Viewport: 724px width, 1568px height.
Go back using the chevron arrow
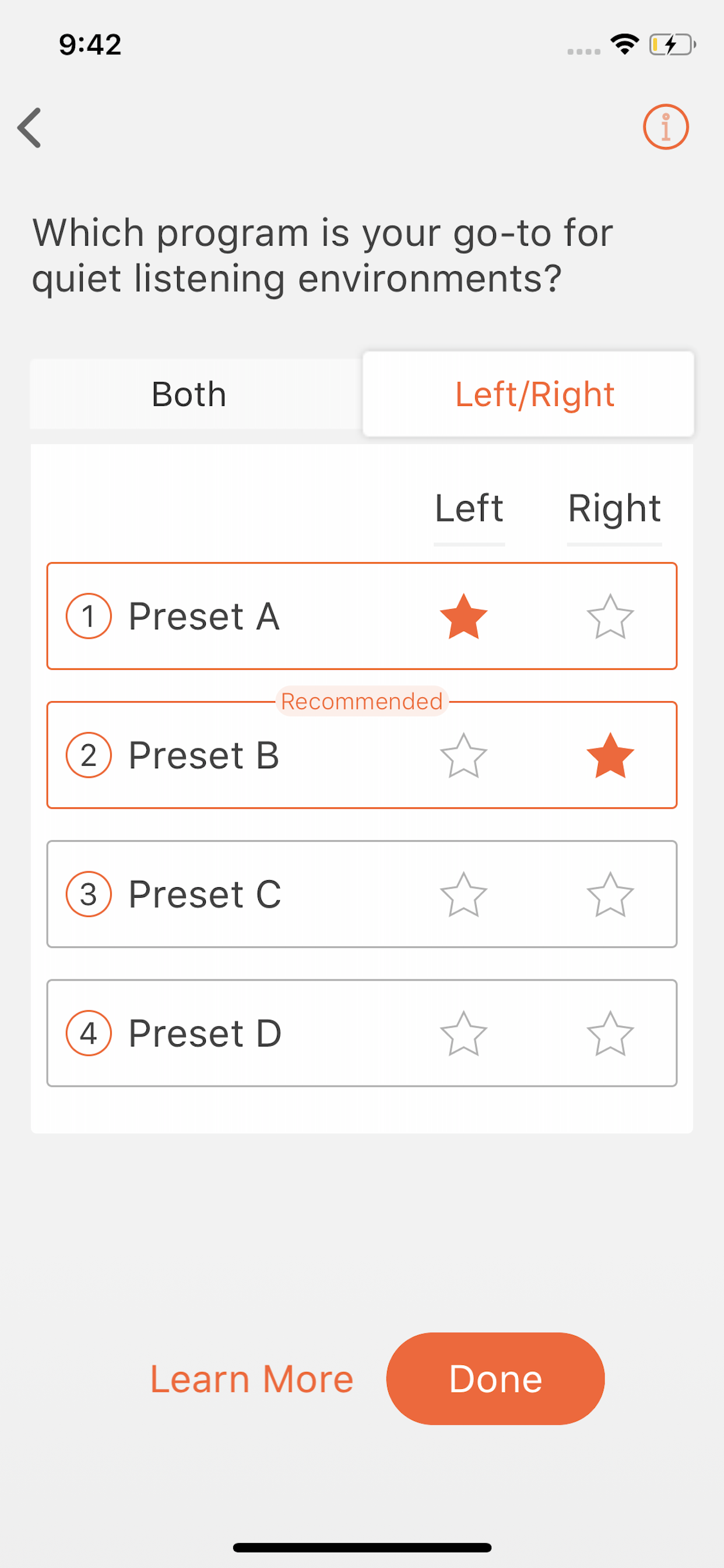29,128
